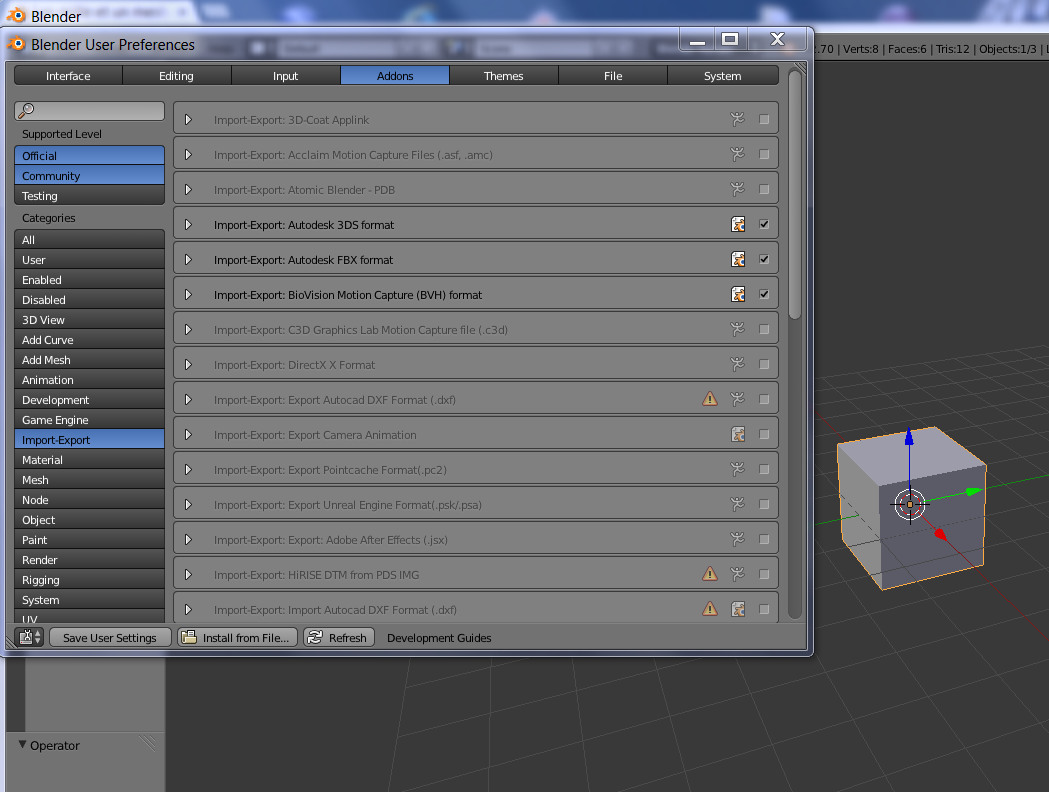Click the green Y-axis arrow of the cube manipulator
The image size is (1049, 792).
click(x=973, y=492)
